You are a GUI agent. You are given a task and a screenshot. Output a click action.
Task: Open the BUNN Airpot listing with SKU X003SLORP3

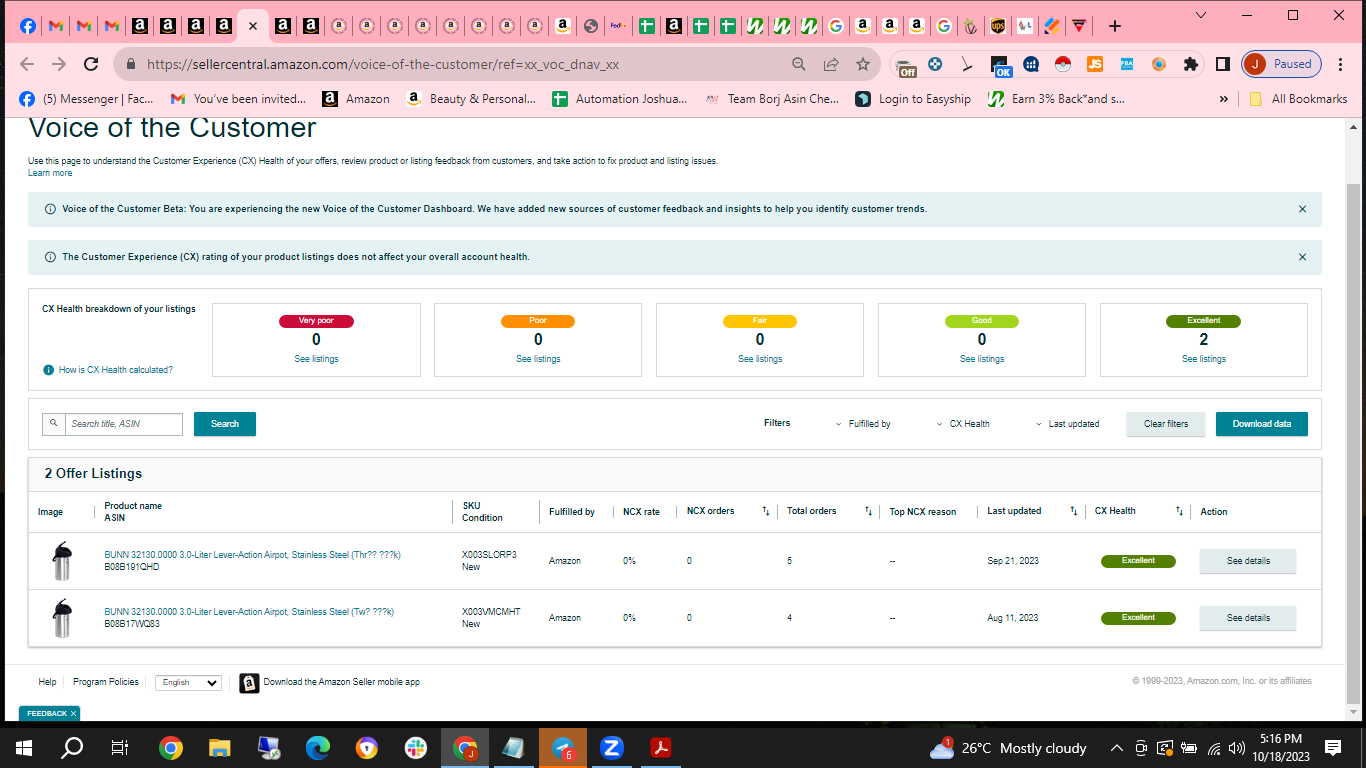click(x=252, y=555)
